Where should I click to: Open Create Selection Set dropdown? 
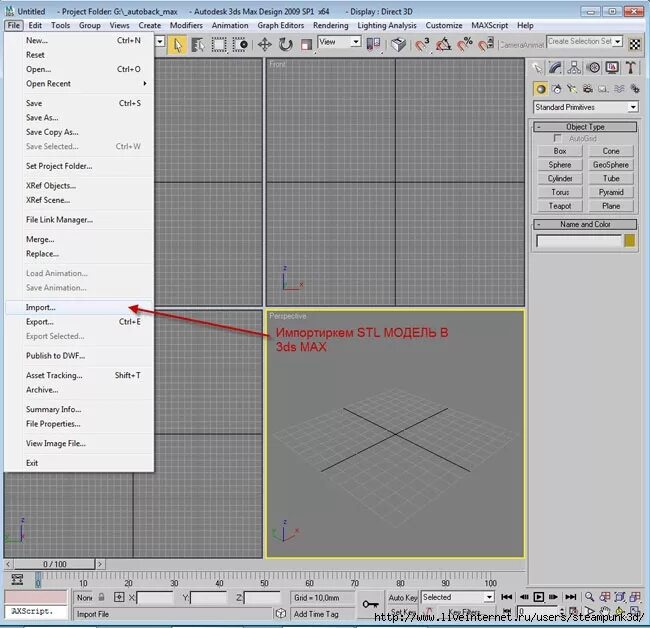point(585,41)
